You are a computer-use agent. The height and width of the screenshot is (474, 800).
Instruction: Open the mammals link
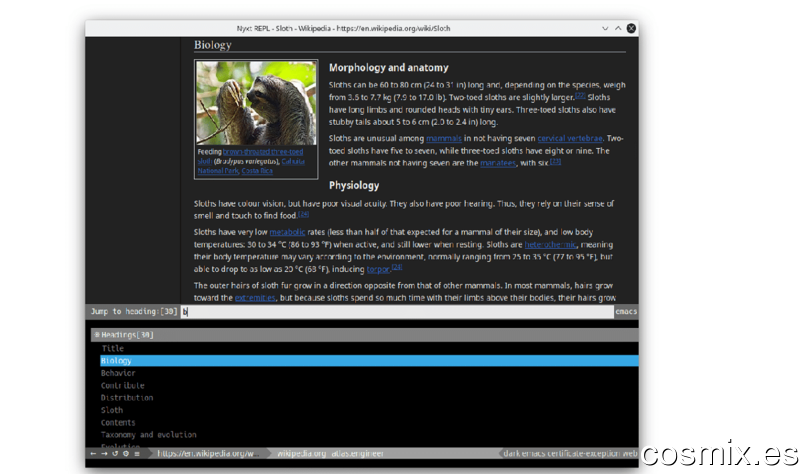coord(443,138)
